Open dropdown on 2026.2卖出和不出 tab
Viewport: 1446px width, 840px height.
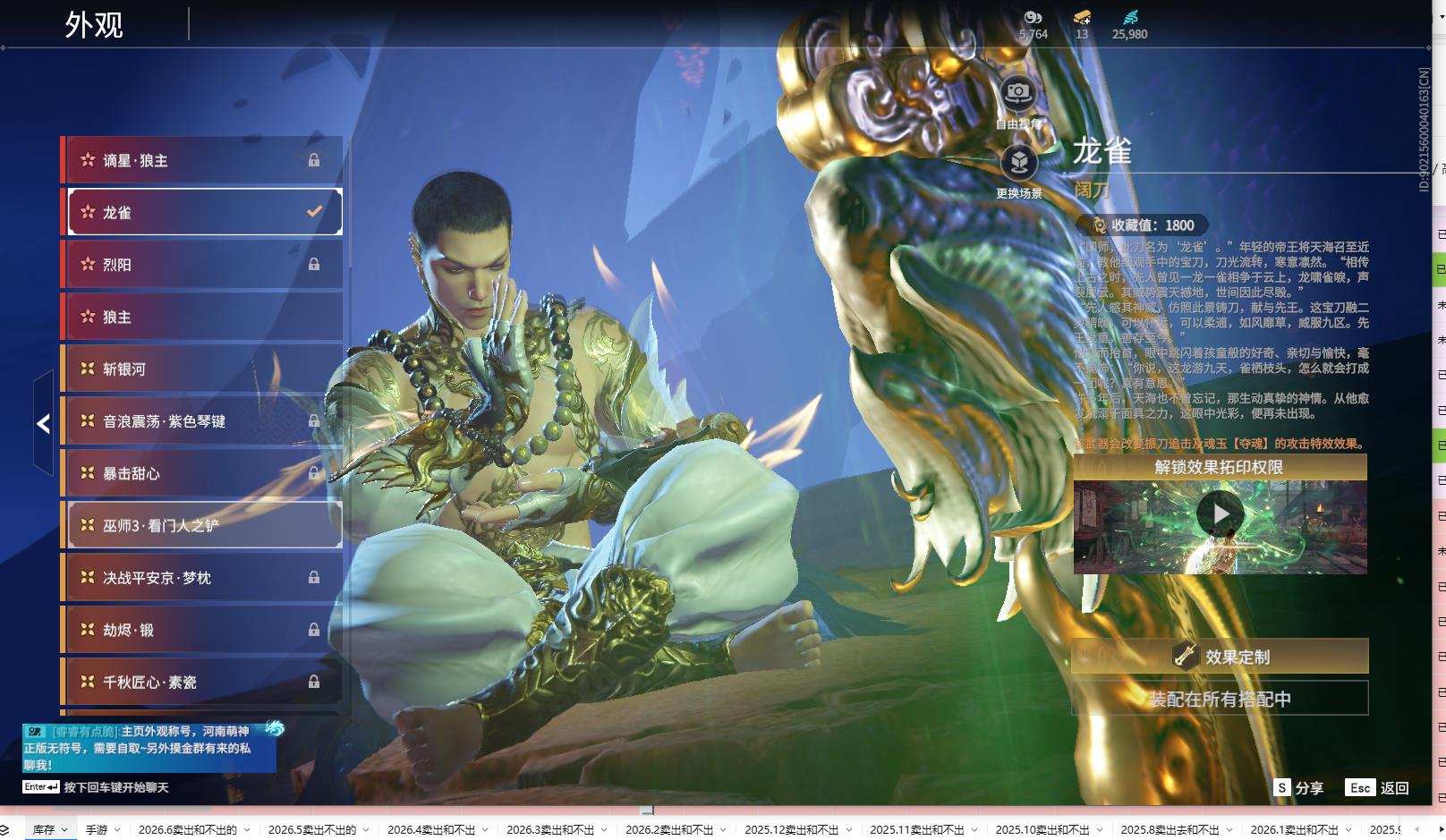(x=723, y=830)
